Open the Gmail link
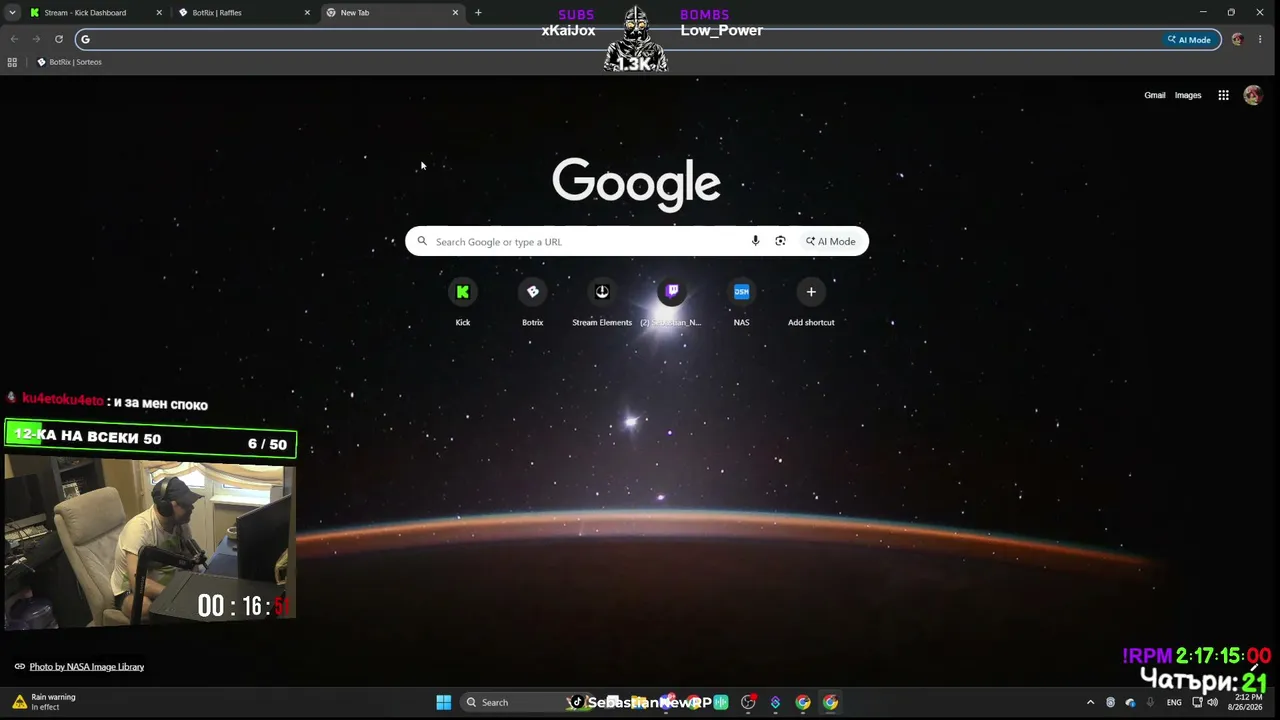This screenshot has height=720, width=1280. pyautogui.click(x=1155, y=95)
